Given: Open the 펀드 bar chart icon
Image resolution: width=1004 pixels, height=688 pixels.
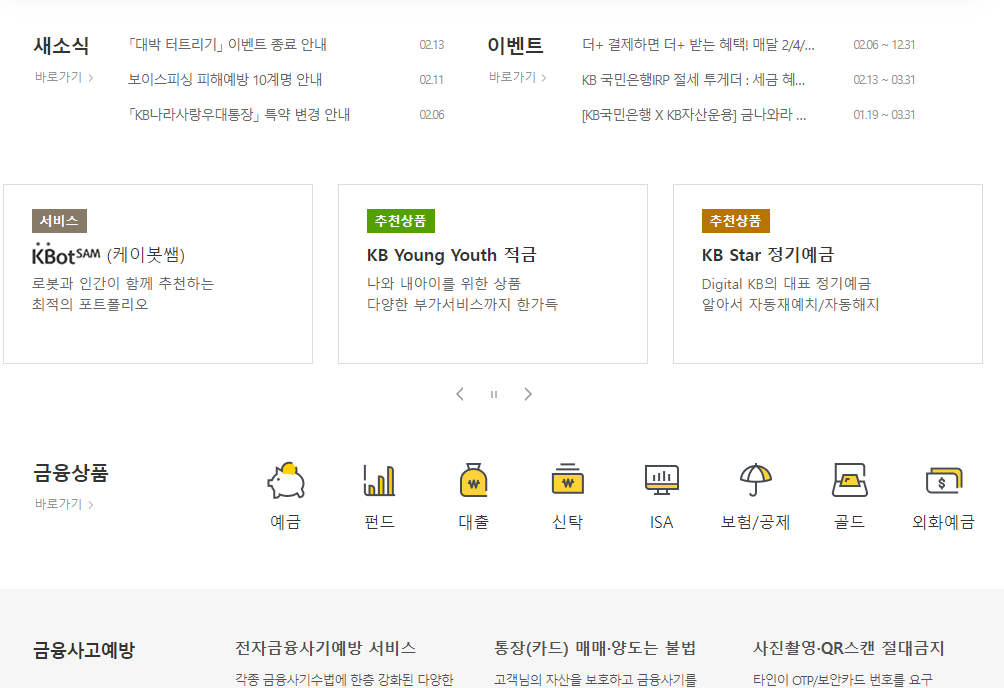Looking at the screenshot, I should point(379,480).
